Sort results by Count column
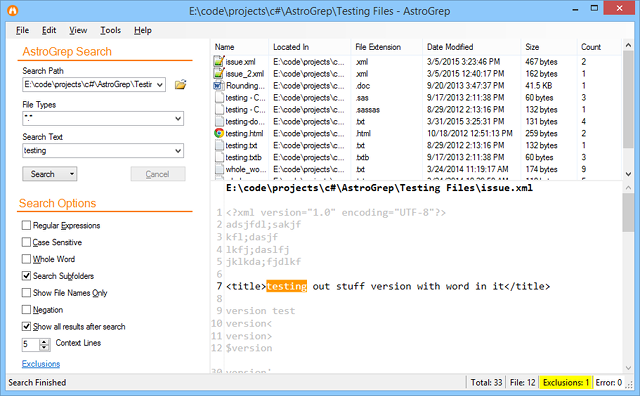This screenshot has width=640, height=396. 599,47
